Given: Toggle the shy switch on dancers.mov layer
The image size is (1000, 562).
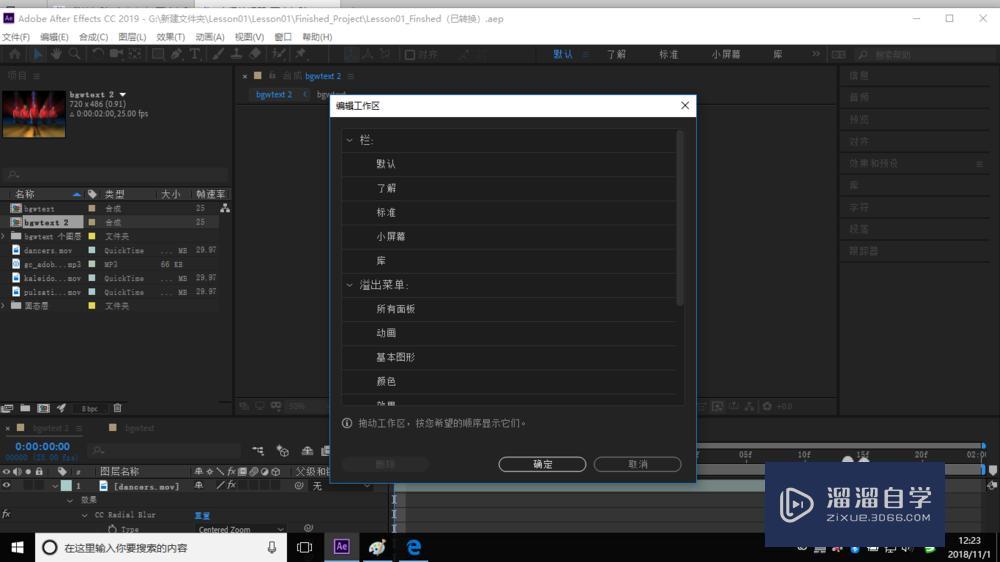Looking at the screenshot, I should click(x=199, y=486).
